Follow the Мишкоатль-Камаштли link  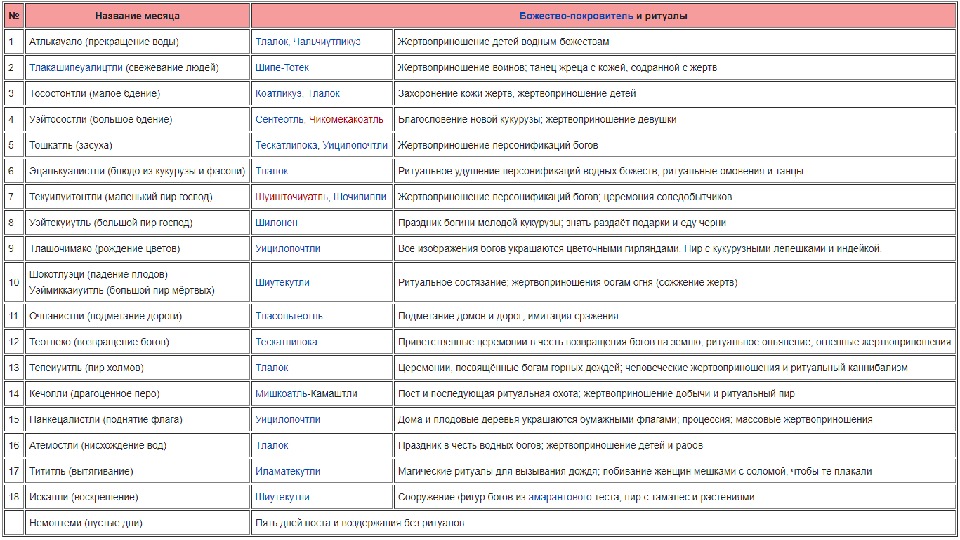306,394
